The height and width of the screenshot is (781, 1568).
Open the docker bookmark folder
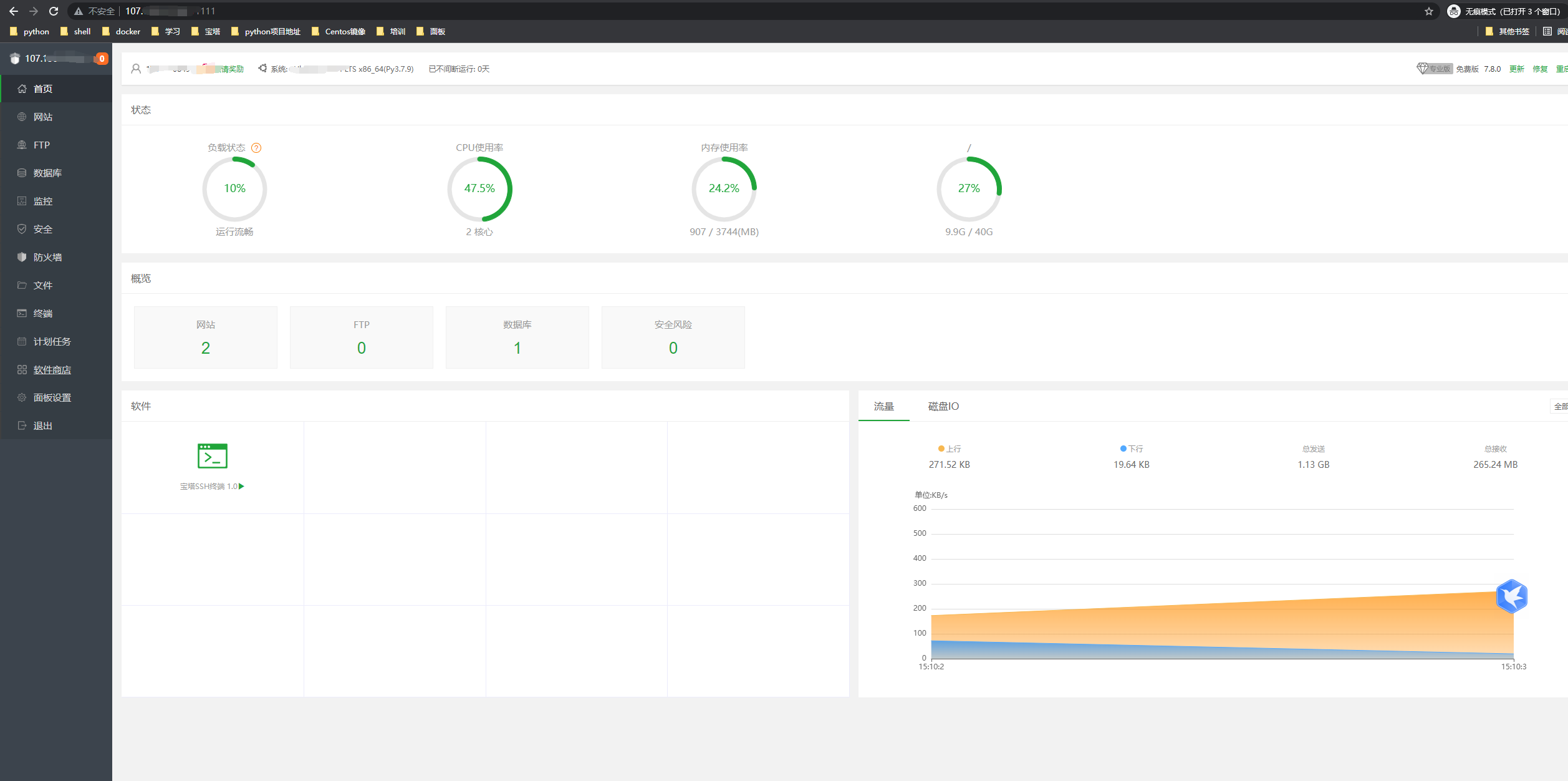122,31
